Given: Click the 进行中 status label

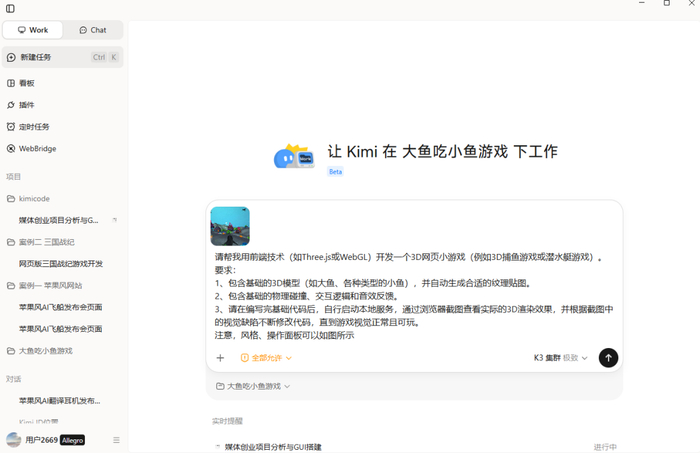Looking at the screenshot, I should tap(605, 447).
